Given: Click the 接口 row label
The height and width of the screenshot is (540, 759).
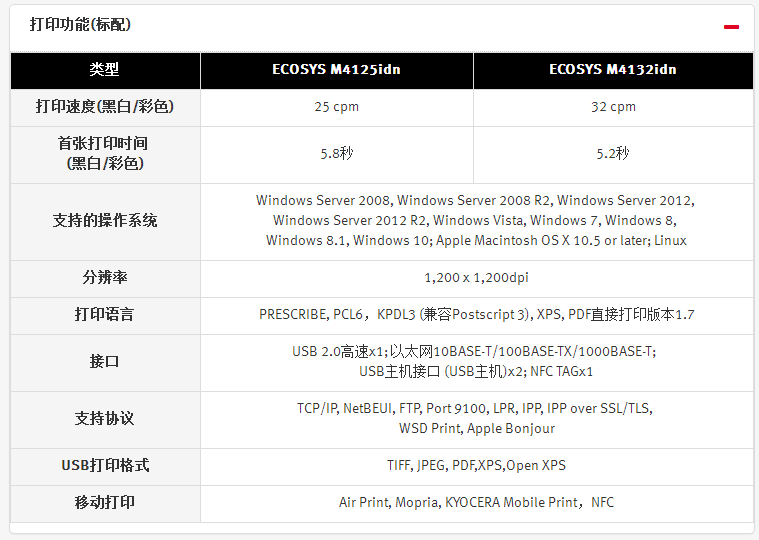Looking at the screenshot, I should pos(105,362).
